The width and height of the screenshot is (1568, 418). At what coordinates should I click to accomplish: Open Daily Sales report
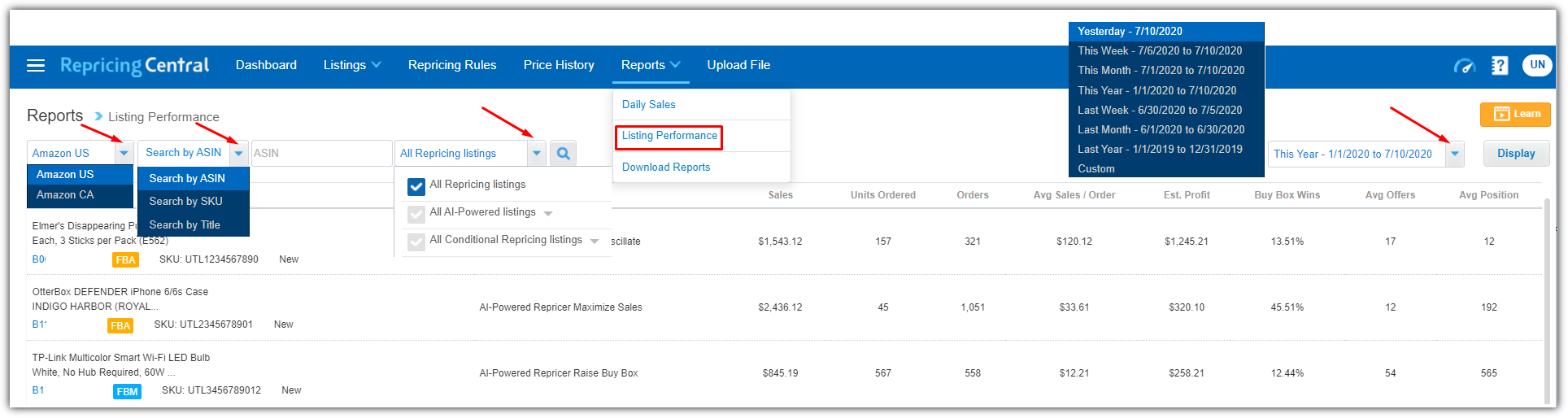tap(648, 104)
